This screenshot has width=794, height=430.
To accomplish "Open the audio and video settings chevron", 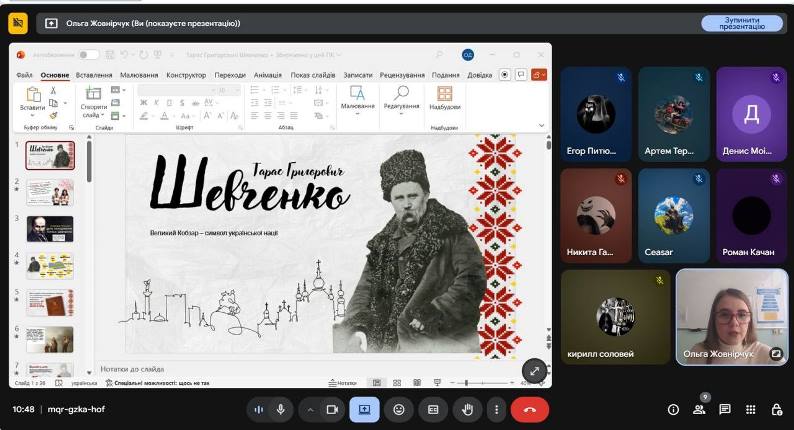I will click(310, 409).
